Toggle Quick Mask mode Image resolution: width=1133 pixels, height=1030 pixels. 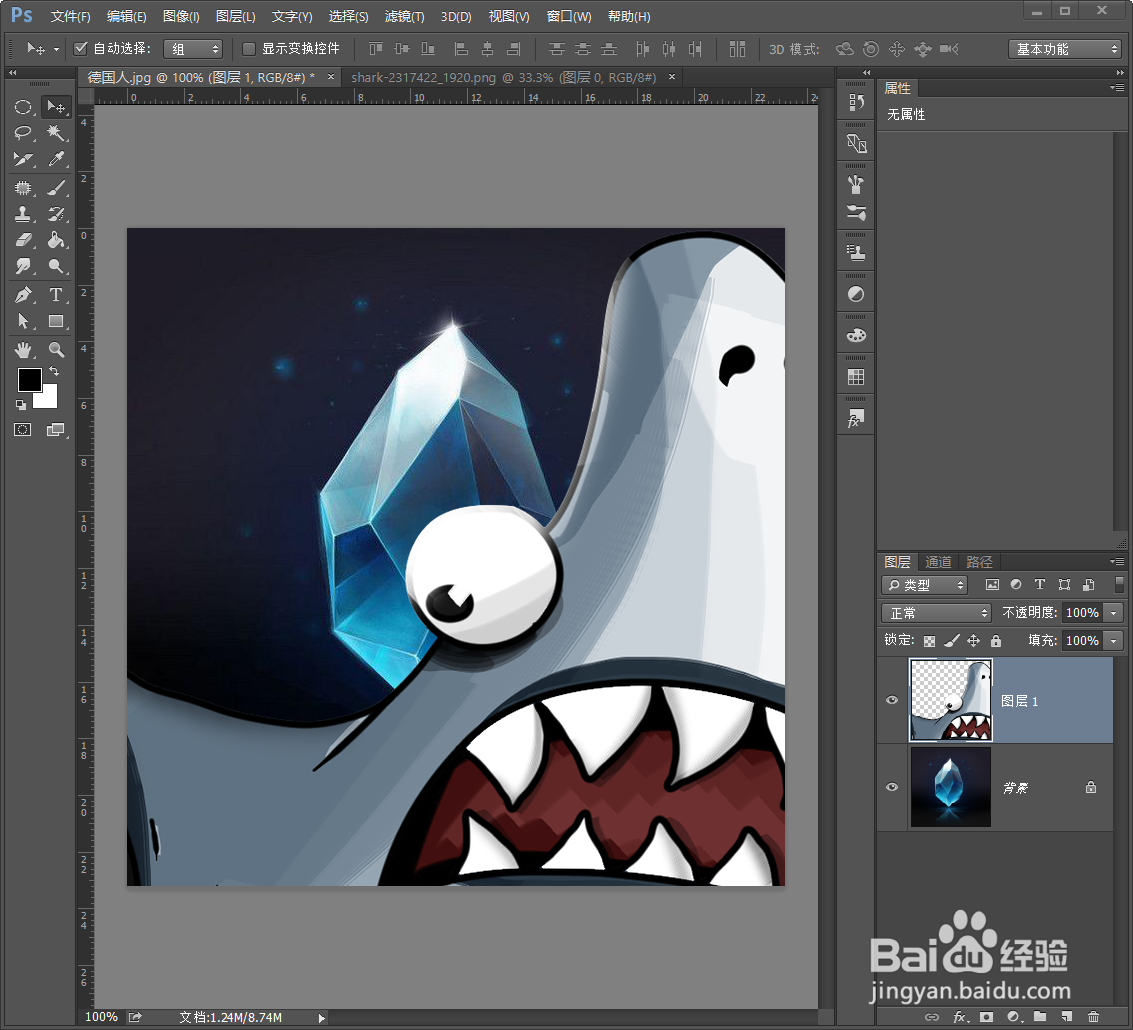tap(22, 429)
